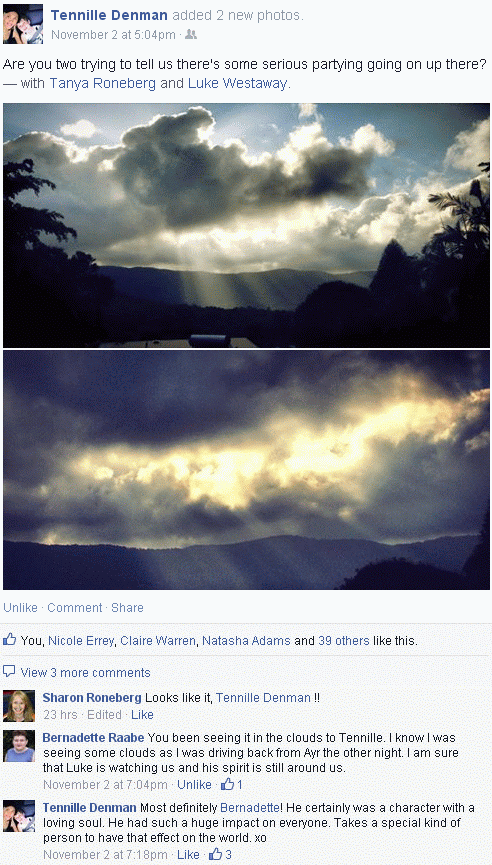Toggle Unlike on the post
The width and height of the screenshot is (492, 865).
pyautogui.click(x=20, y=607)
